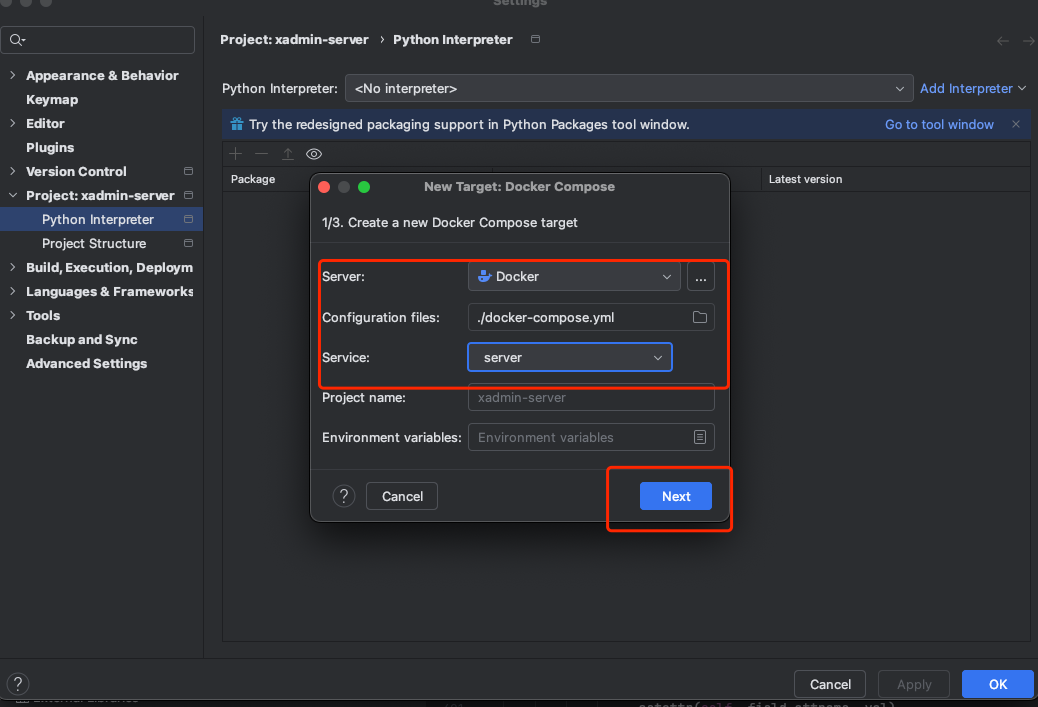Click the add package plus icon
This screenshot has width=1038, height=707.
pyautogui.click(x=236, y=154)
